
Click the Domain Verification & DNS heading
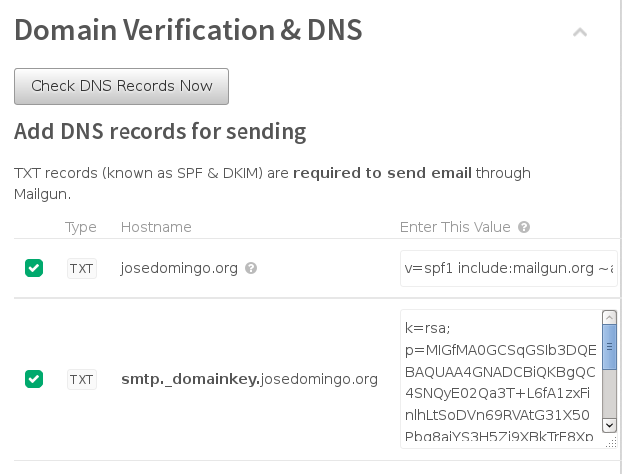[188, 30]
